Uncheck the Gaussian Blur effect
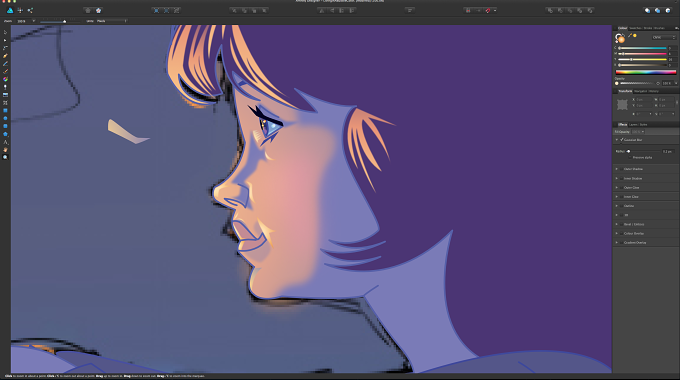This screenshot has width=680, height=380. 622,140
